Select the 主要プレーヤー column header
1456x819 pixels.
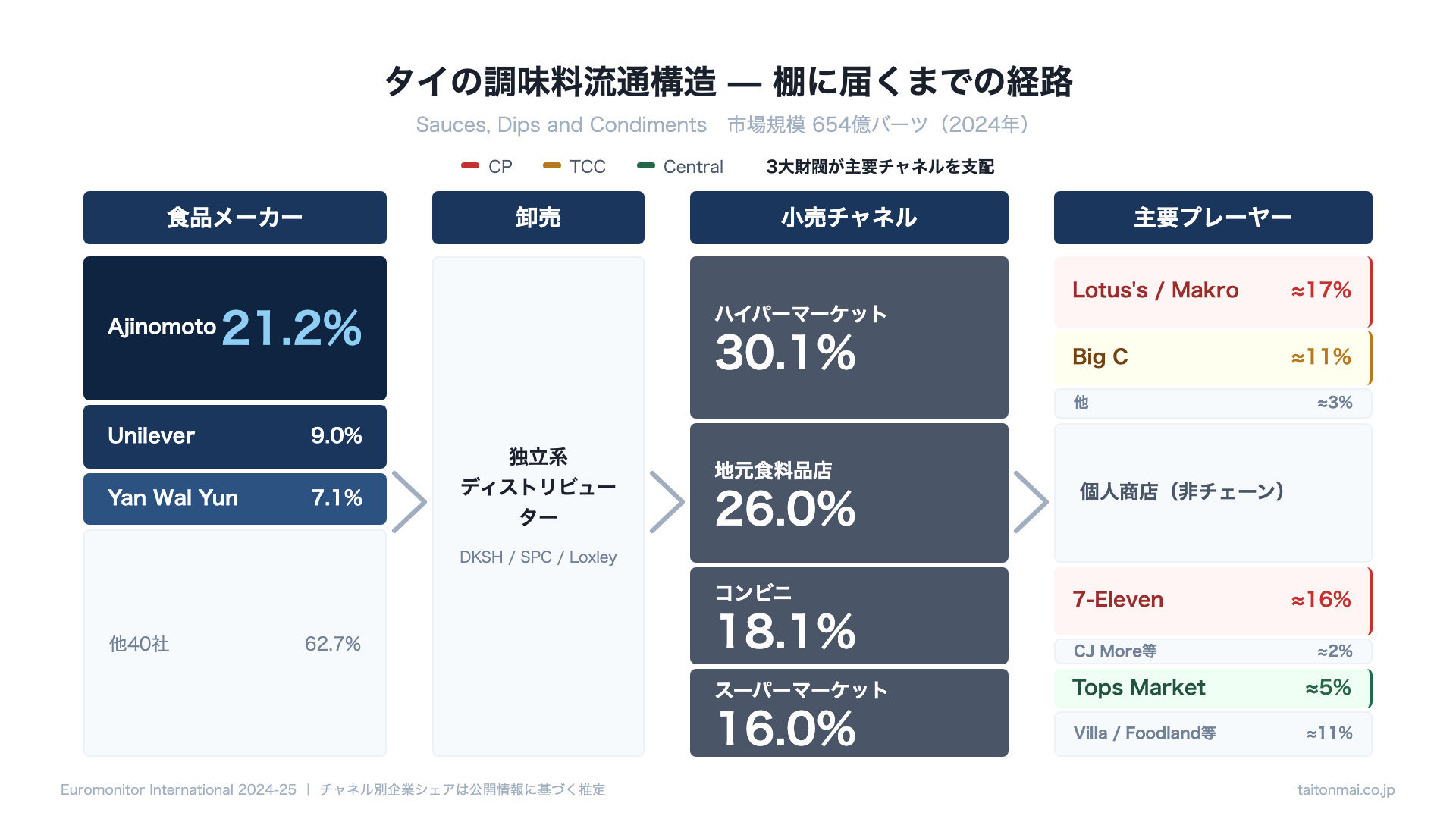[x=1213, y=218]
